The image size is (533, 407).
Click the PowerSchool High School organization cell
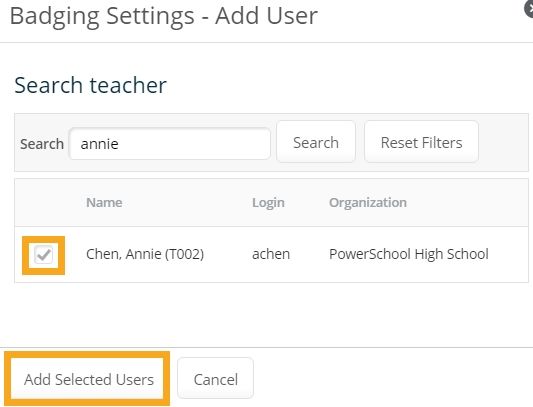409,254
